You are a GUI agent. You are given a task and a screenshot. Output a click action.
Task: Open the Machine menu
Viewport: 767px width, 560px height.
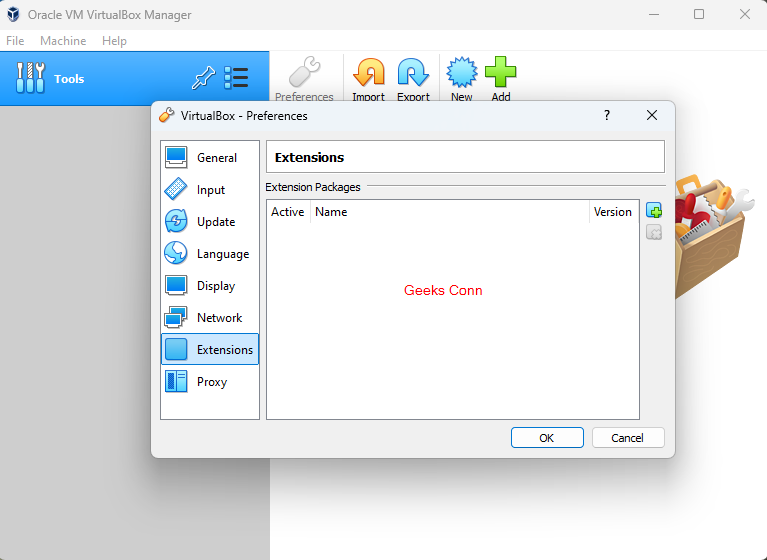click(63, 41)
